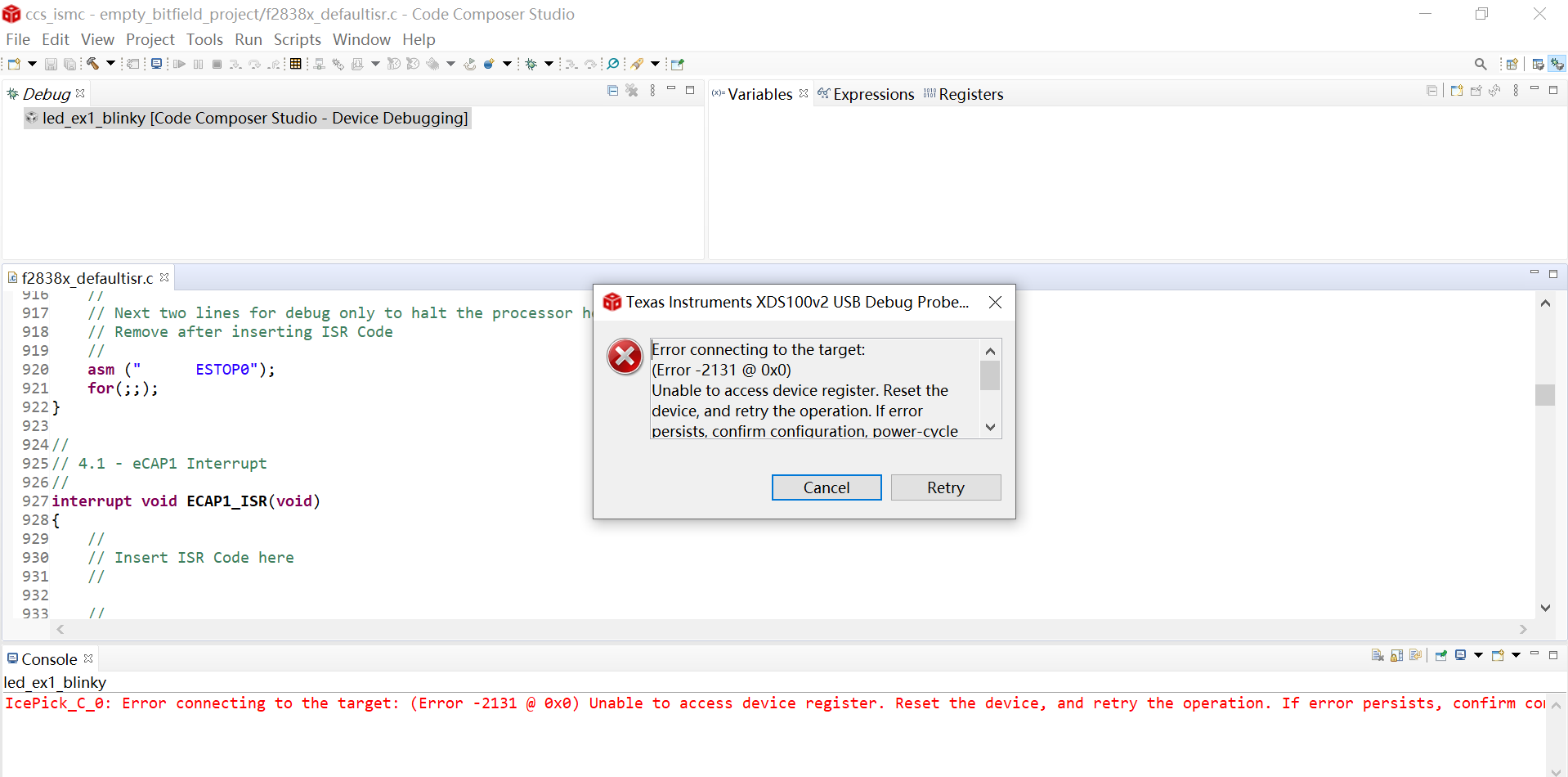Click Cancel in the error dialog

(x=827, y=487)
